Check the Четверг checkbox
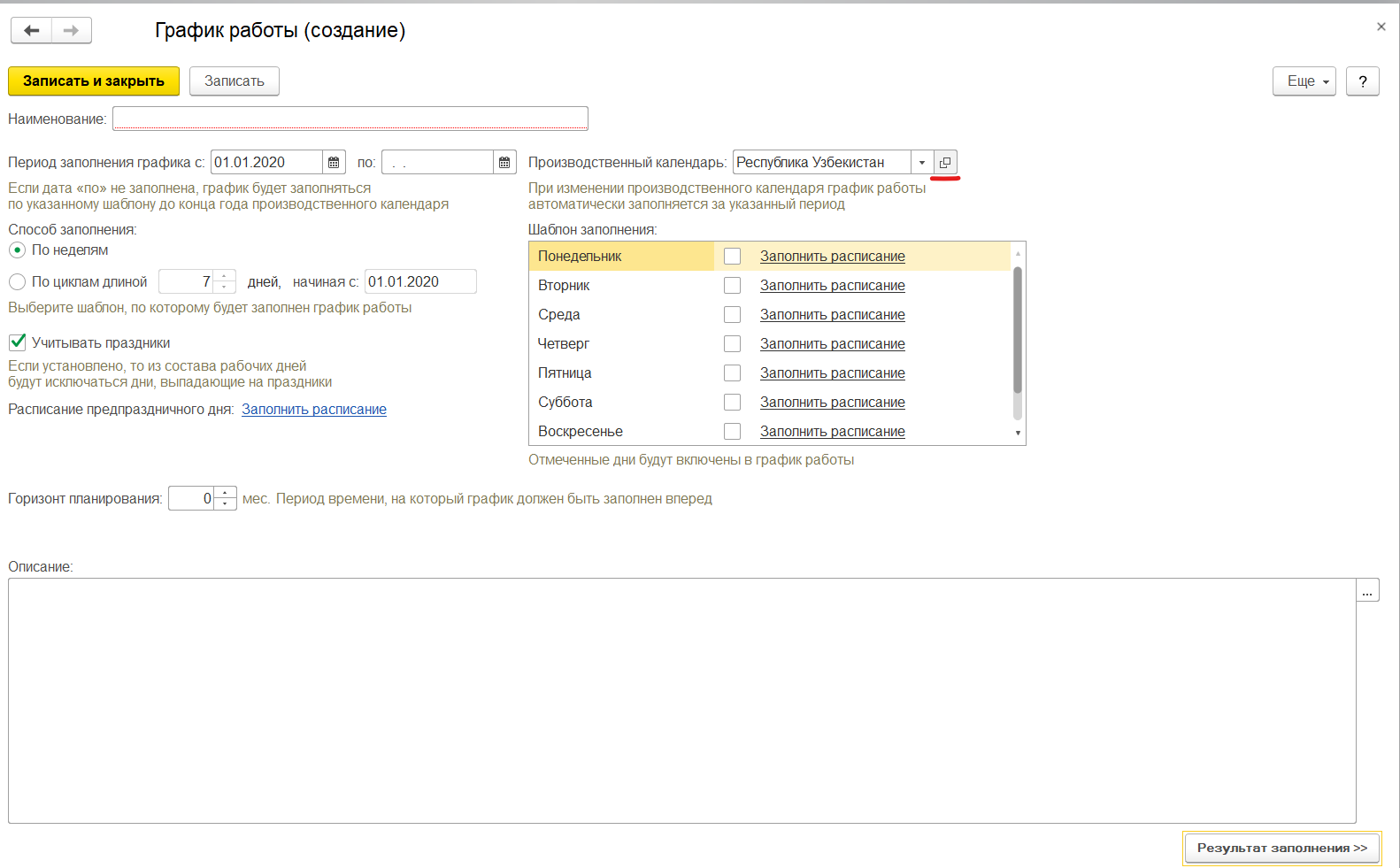1400x868 pixels. (732, 344)
